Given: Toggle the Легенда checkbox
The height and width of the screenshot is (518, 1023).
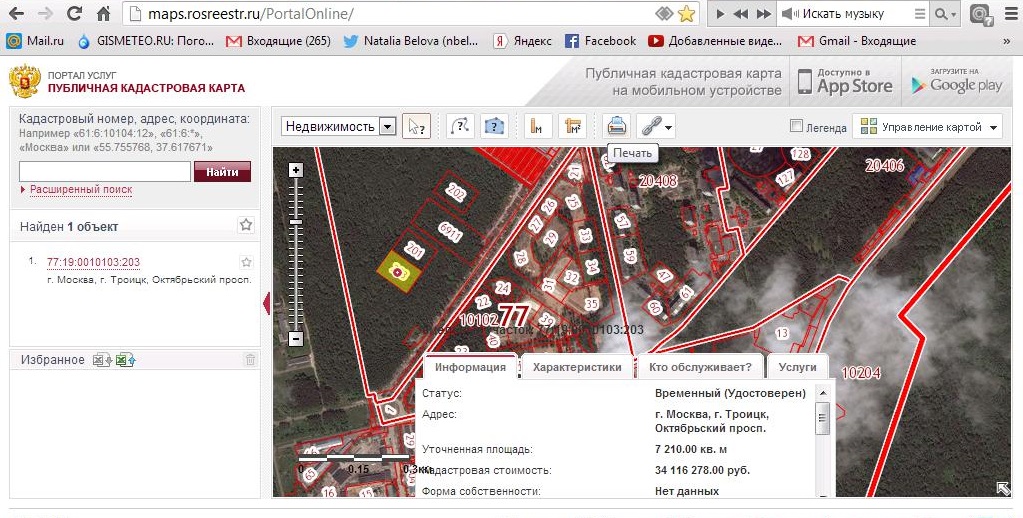Looking at the screenshot, I should point(796,126).
